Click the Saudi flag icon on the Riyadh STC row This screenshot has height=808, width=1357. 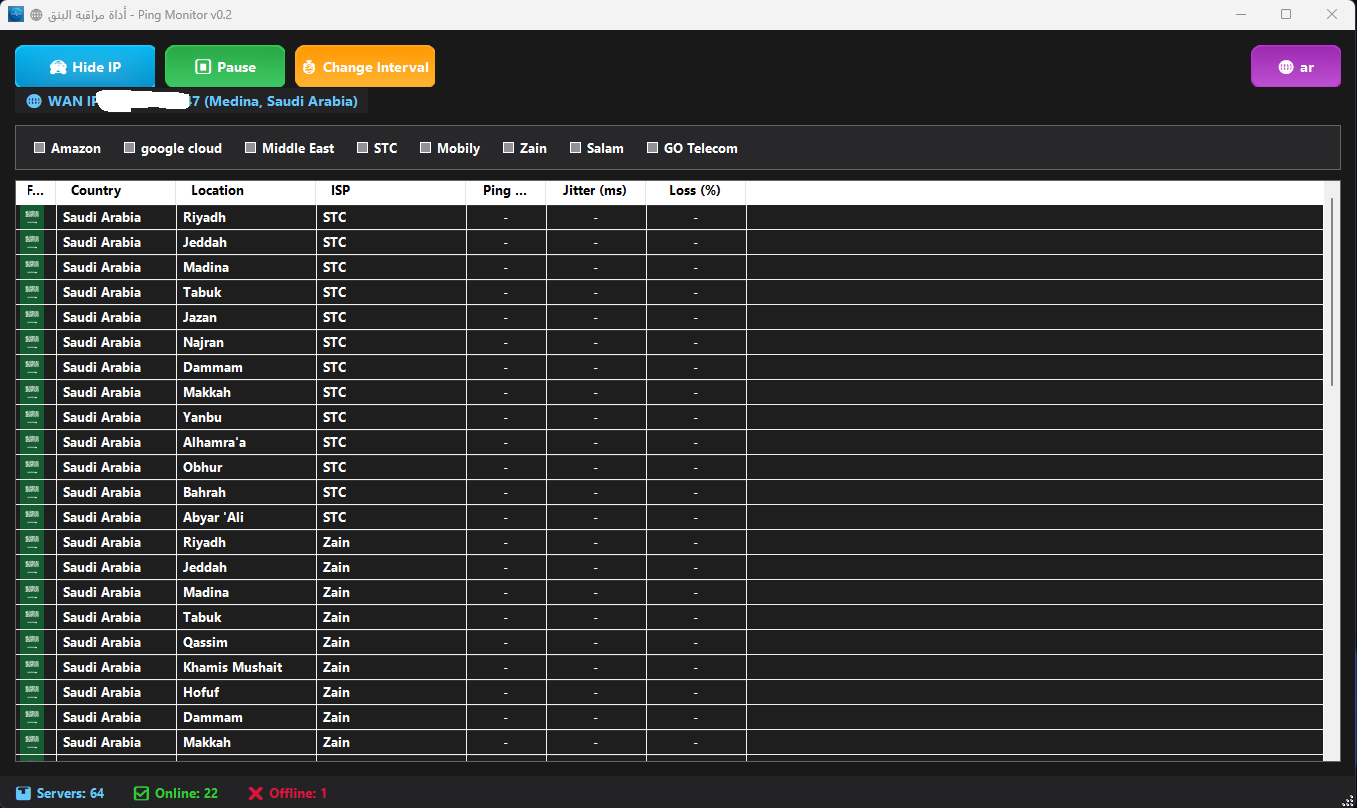[33, 217]
